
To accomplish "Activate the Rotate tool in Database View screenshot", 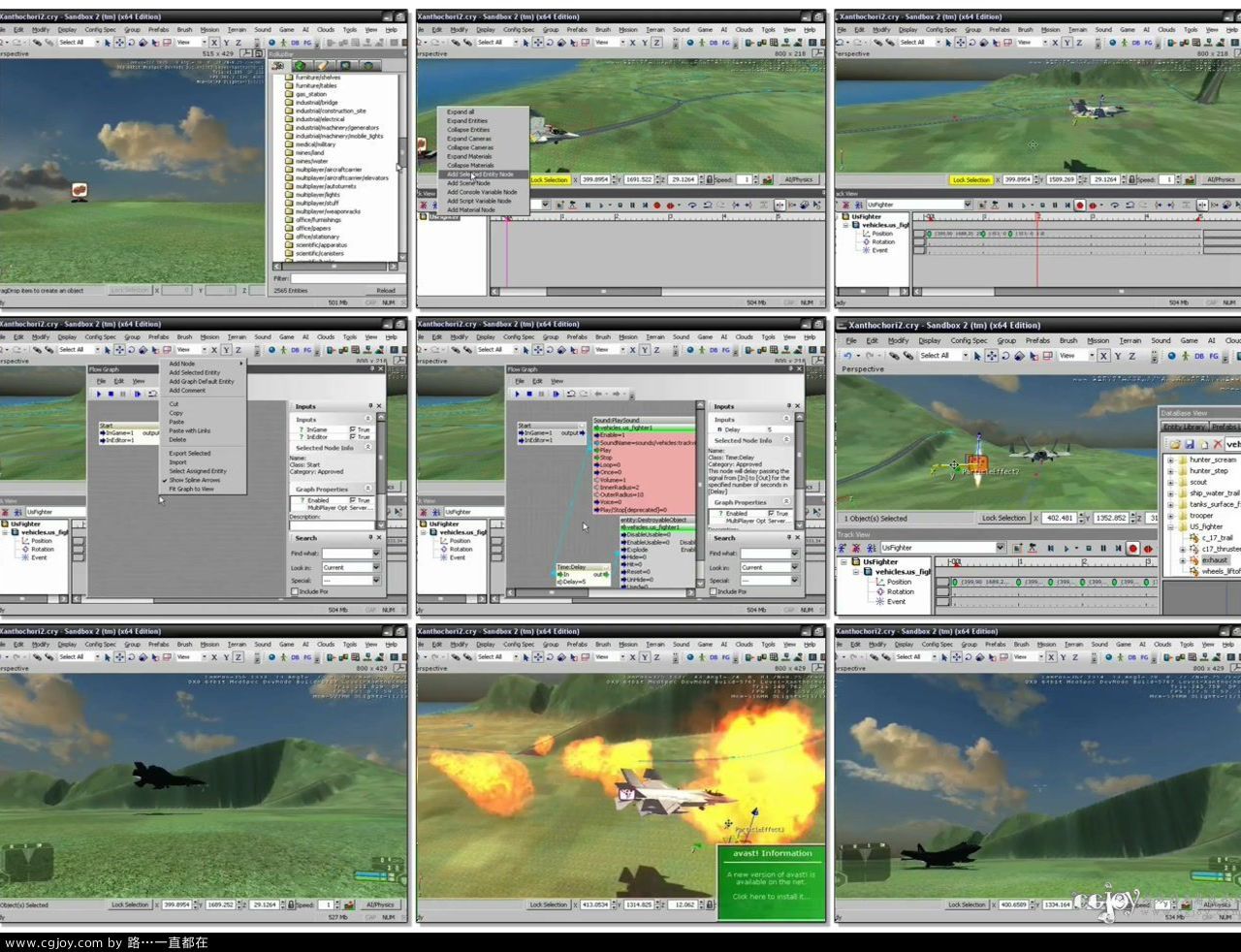I will tap(1005, 356).
